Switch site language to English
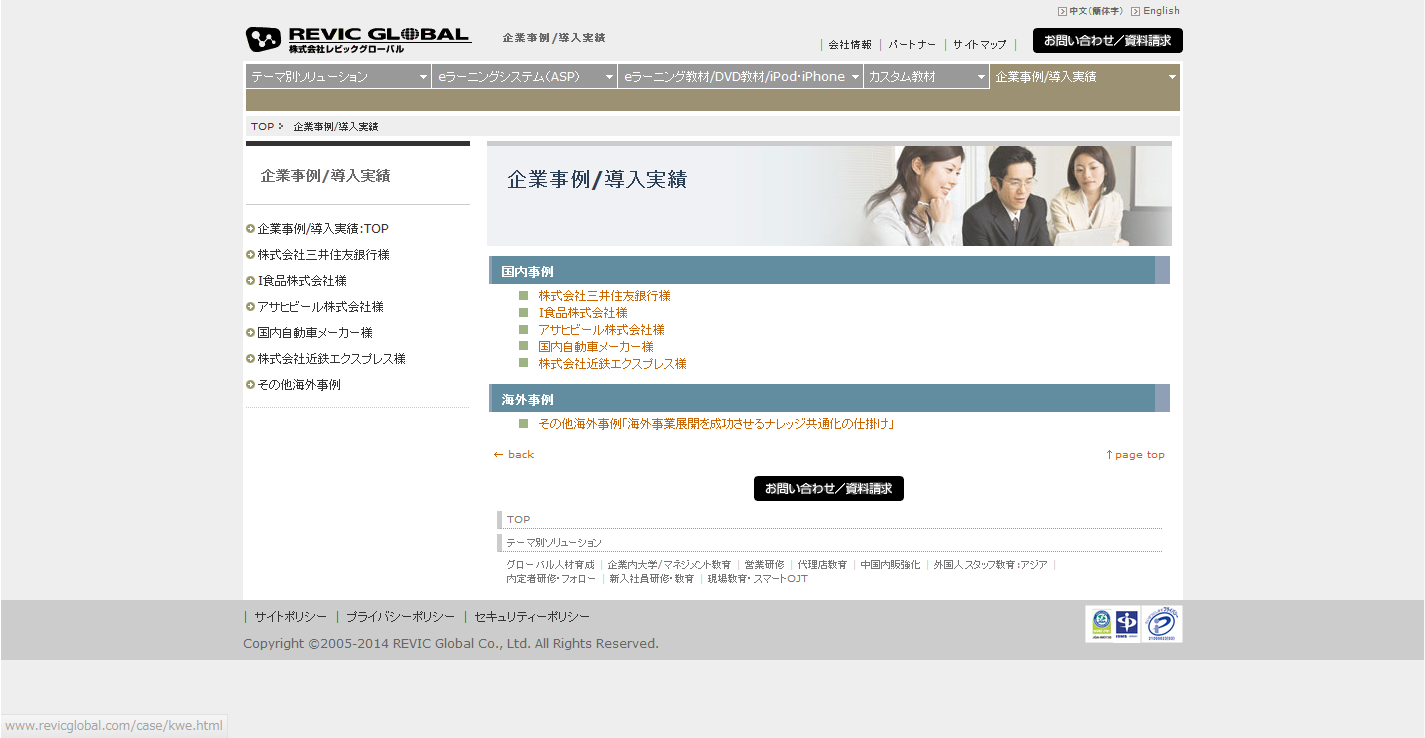 (1161, 11)
